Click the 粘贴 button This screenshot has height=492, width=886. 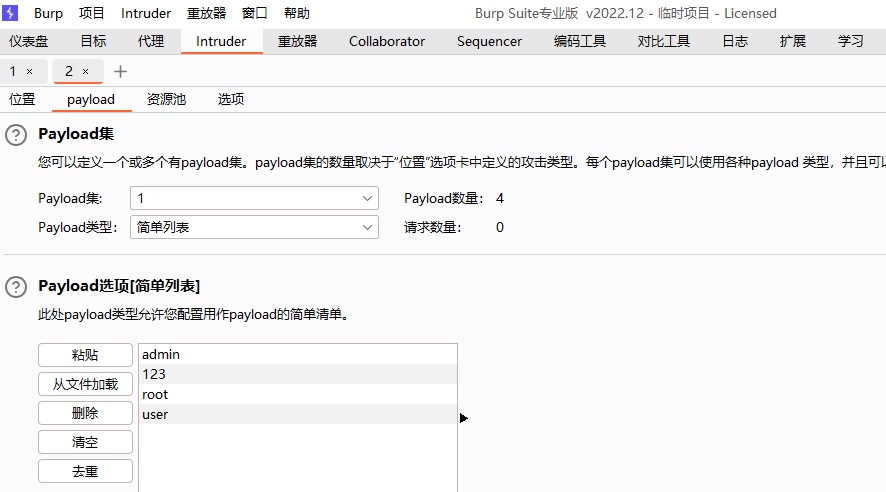[85, 355]
